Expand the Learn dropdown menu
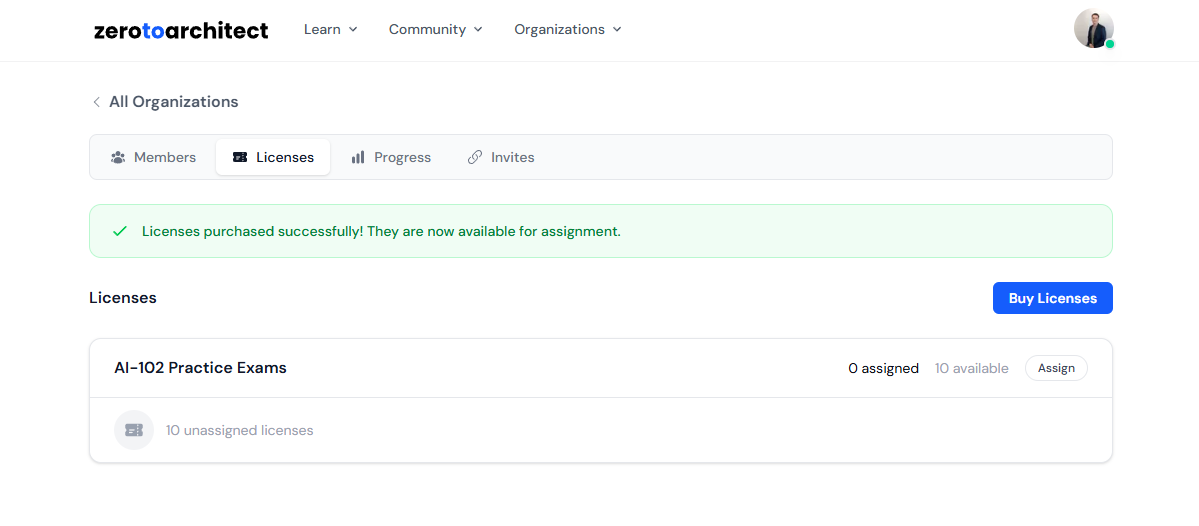The height and width of the screenshot is (526, 1199). tap(330, 30)
